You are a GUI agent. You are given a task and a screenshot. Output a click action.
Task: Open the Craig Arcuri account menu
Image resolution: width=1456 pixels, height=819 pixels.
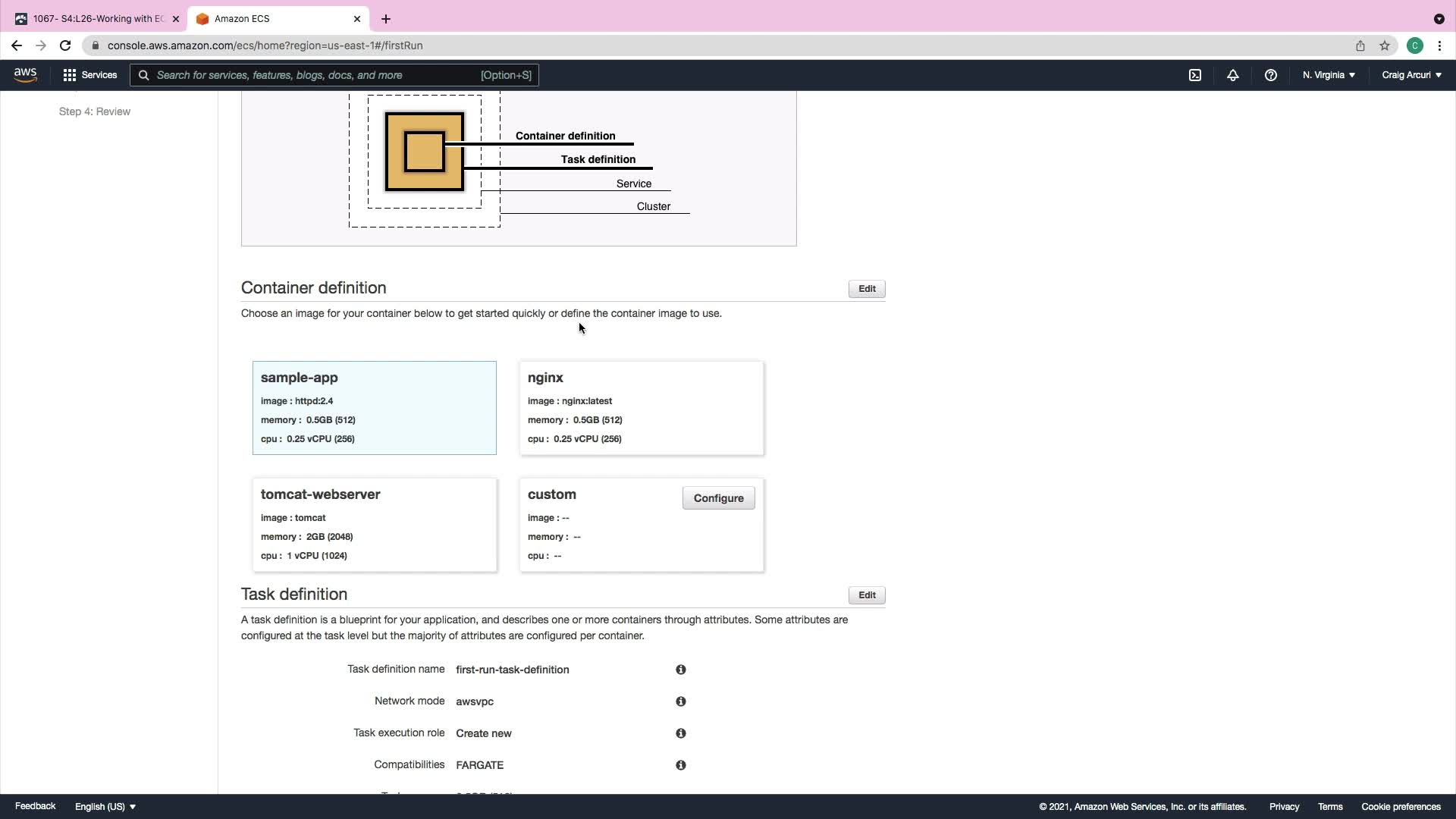pyautogui.click(x=1411, y=75)
